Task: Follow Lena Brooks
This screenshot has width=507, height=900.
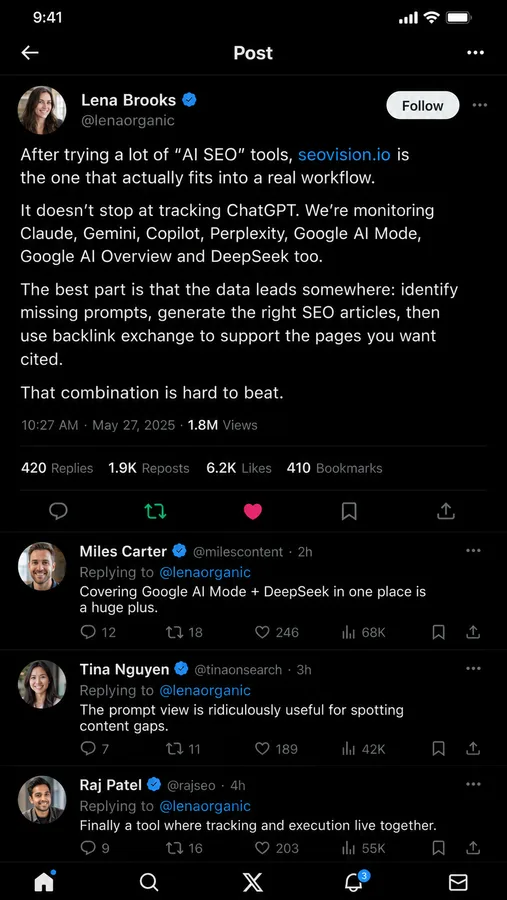Action: pos(423,106)
